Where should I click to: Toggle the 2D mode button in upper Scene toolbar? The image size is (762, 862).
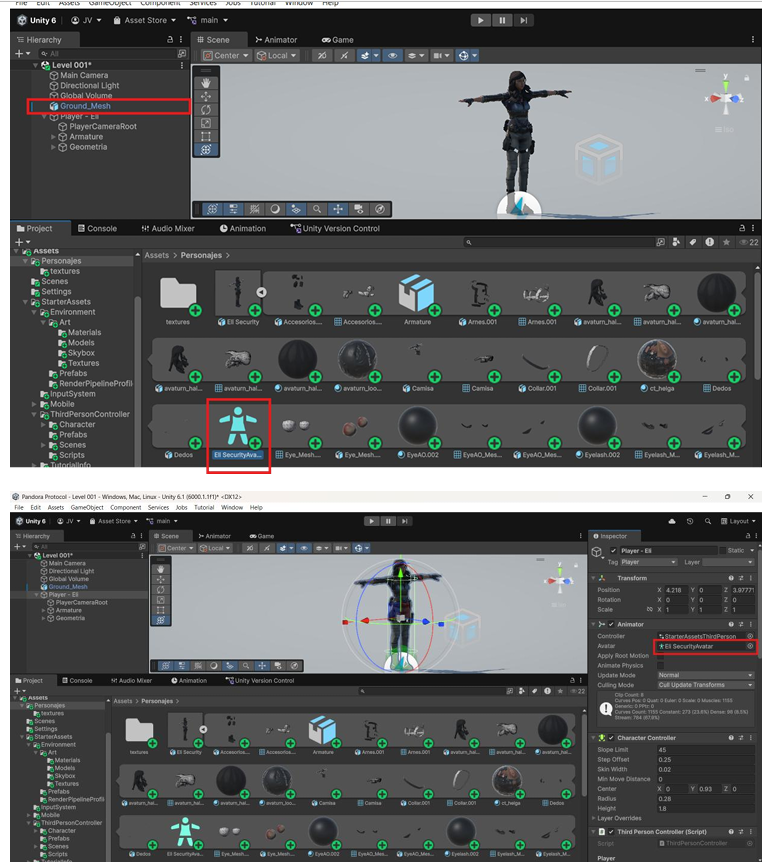[x=322, y=56]
